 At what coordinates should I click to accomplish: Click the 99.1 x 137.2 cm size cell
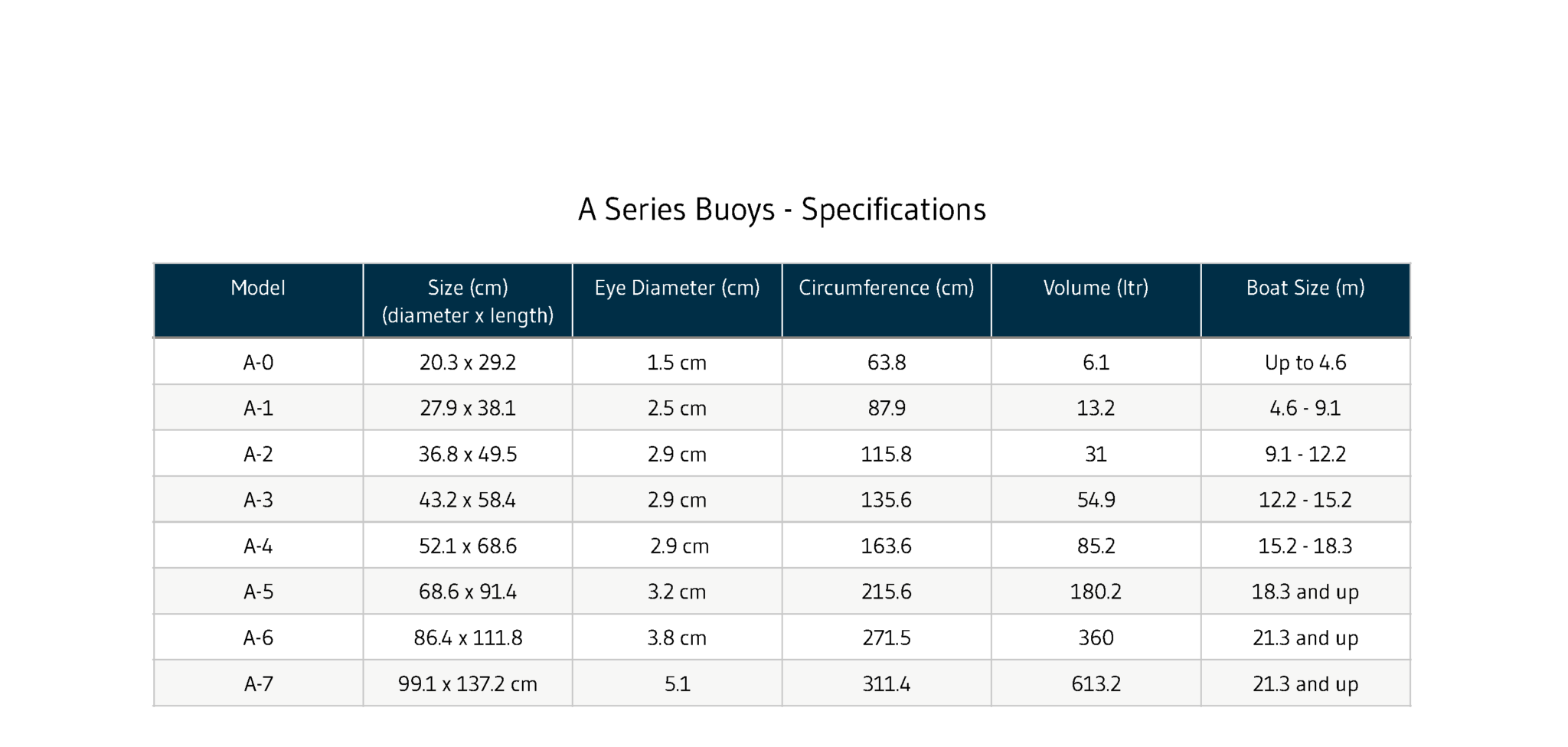[468, 684]
